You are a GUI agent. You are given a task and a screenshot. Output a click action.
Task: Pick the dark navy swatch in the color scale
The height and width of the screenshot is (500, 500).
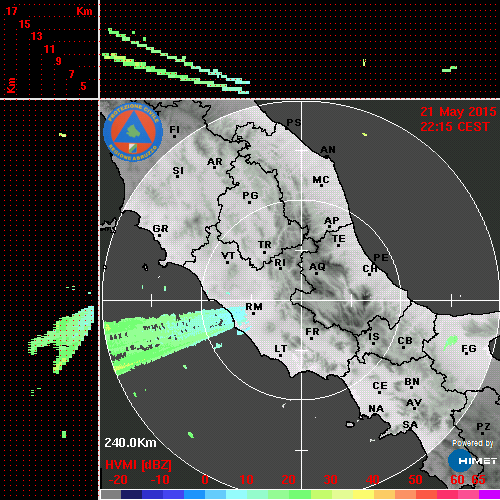(x=131, y=495)
